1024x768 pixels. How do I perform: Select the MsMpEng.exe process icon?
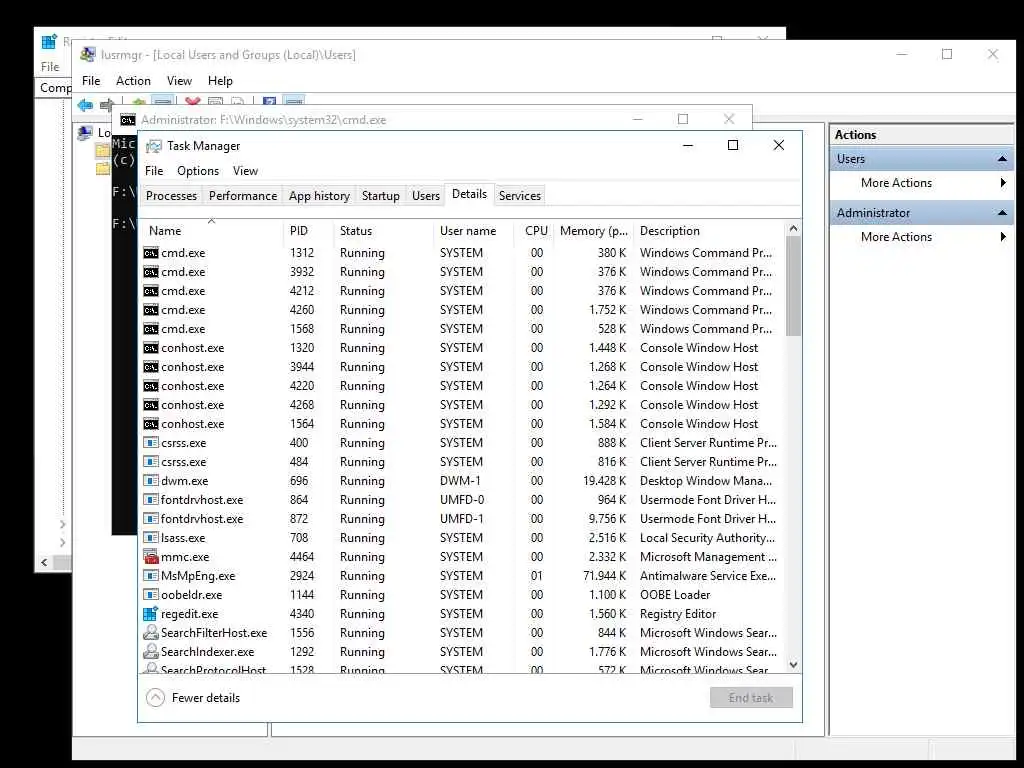click(x=151, y=575)
